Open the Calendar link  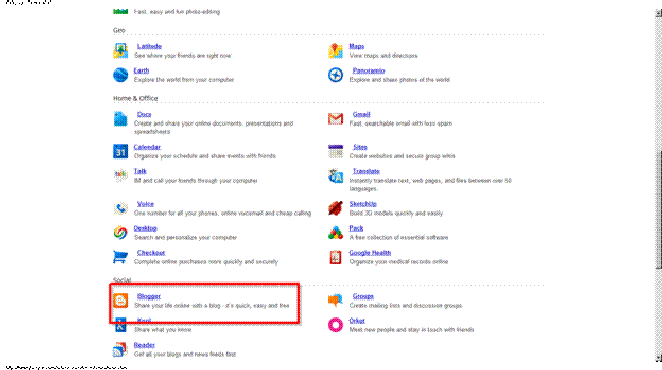pyautogui.click(x=147, y=147)
